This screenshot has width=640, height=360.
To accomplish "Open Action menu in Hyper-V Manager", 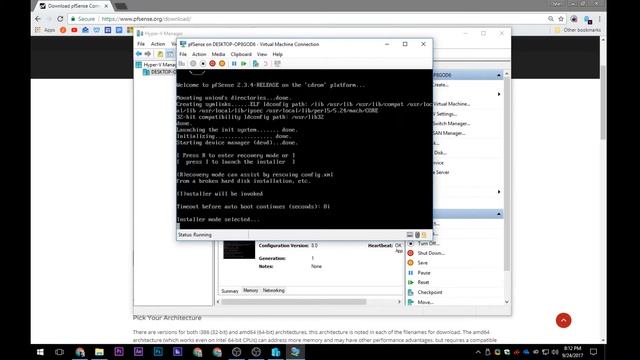I will pyautogui.click(x=158, y=44).
